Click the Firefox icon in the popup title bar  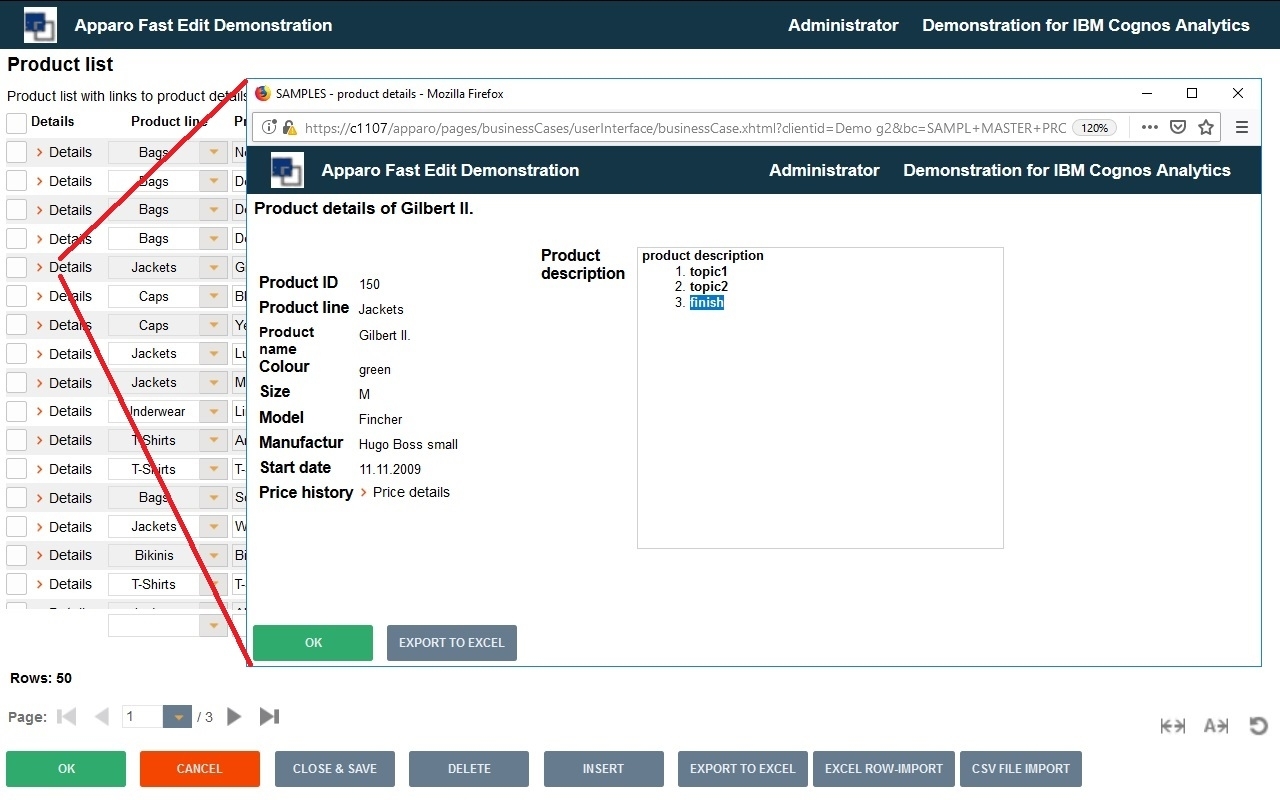pos(263,93)
